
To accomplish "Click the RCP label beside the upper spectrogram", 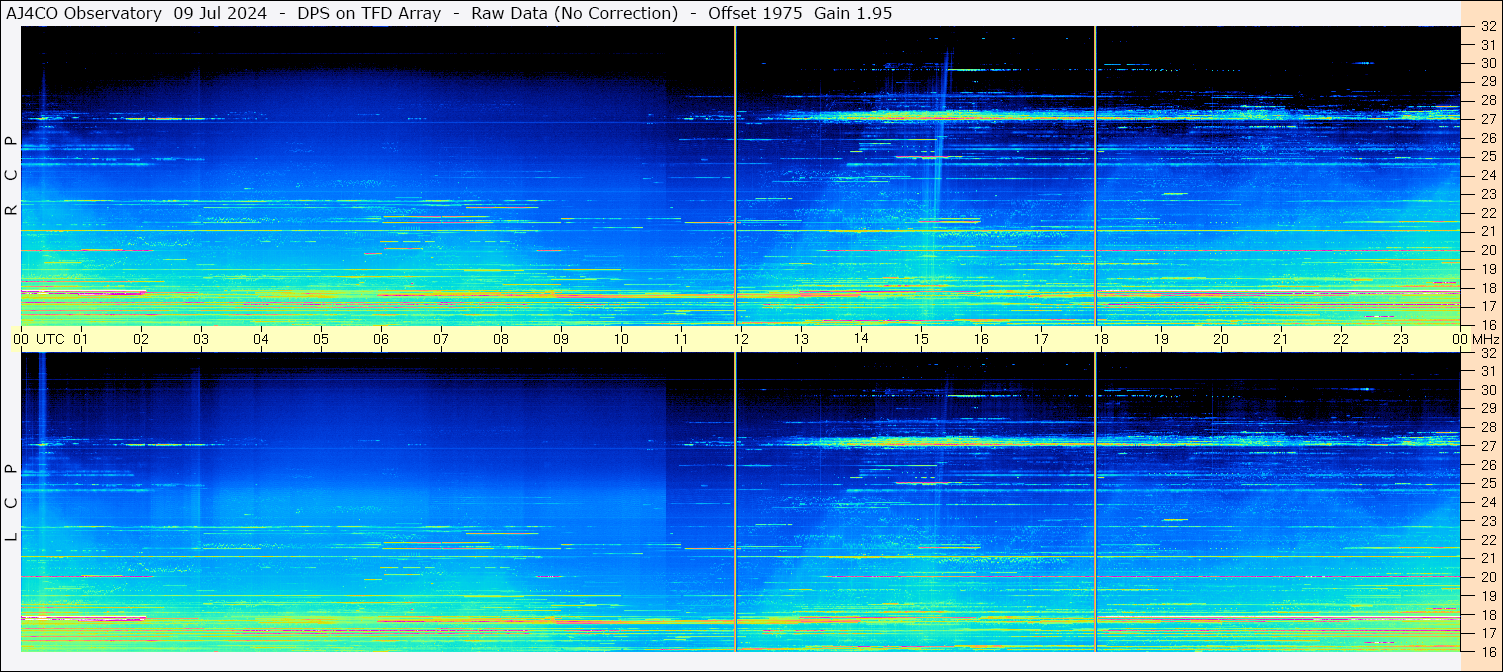I will tap(11, 176).
